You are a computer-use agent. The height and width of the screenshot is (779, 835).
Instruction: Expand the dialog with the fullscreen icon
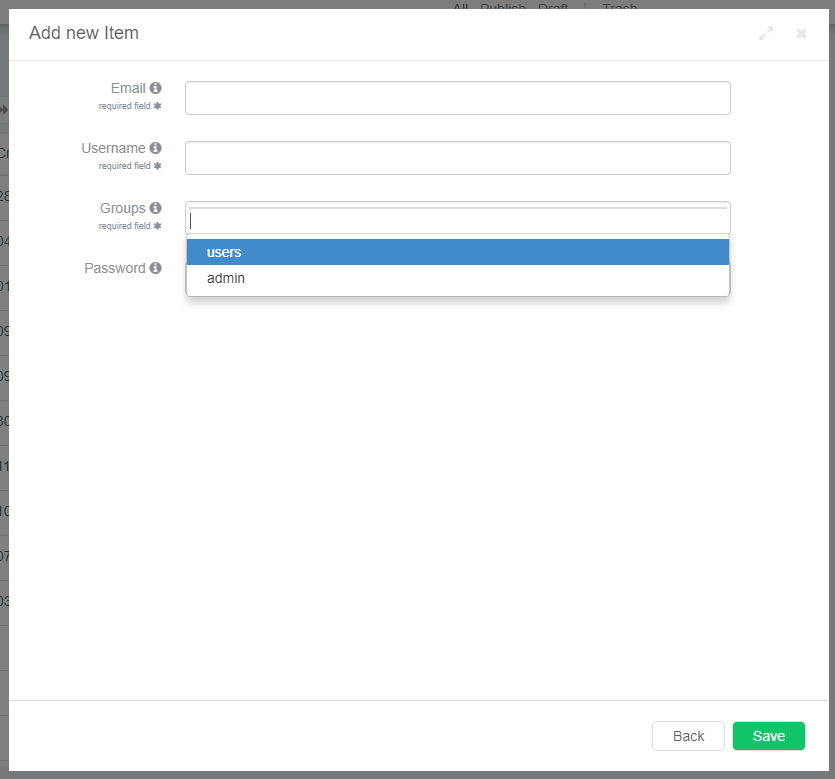pos(766,33)
